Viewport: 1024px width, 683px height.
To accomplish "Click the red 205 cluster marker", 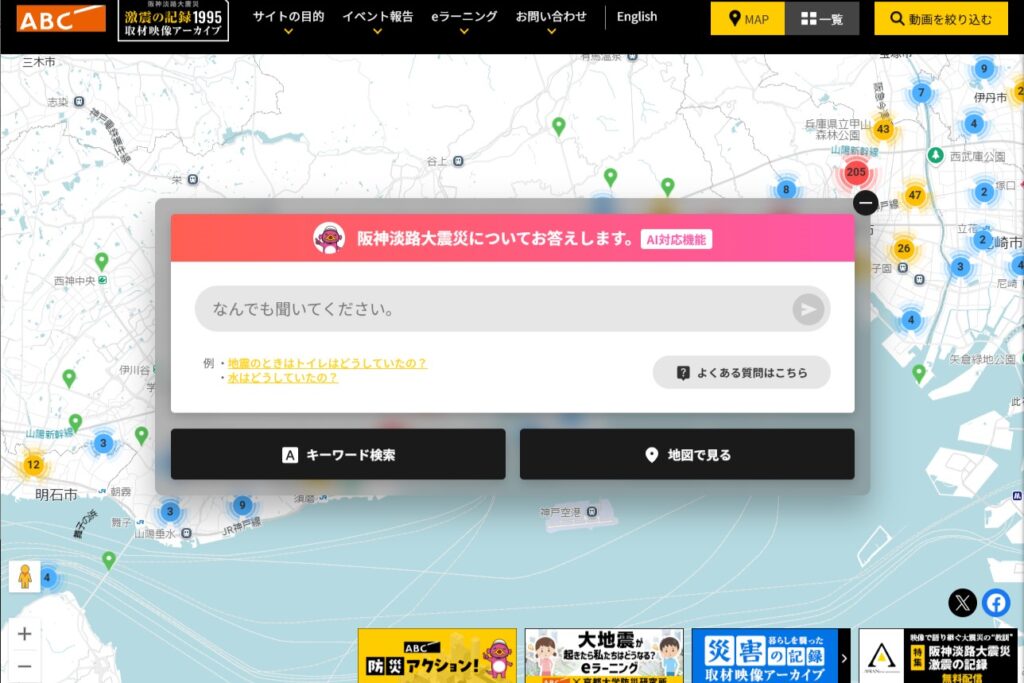I will point(855,172).
